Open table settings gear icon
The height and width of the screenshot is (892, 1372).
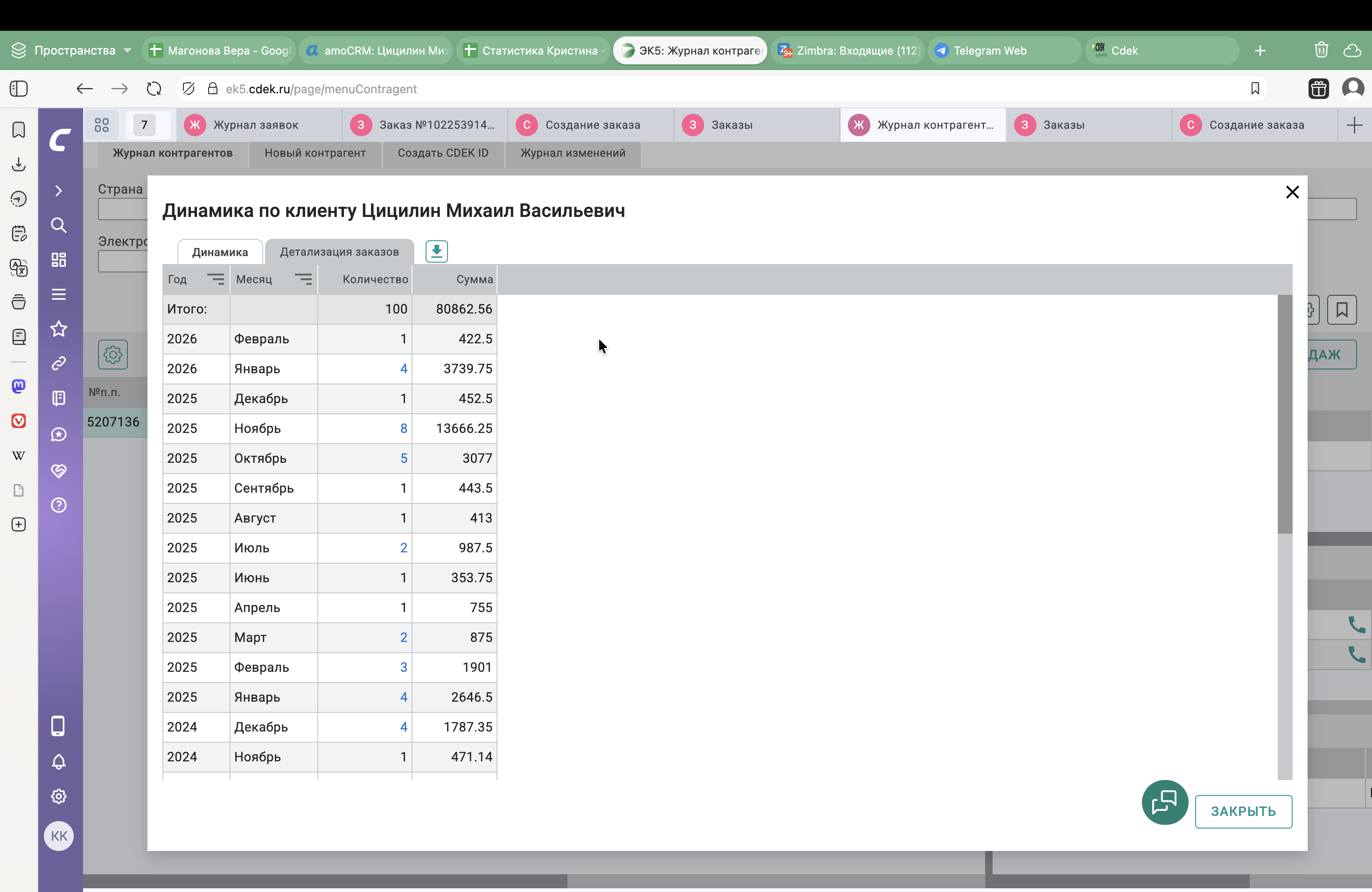tap(113, 355)
